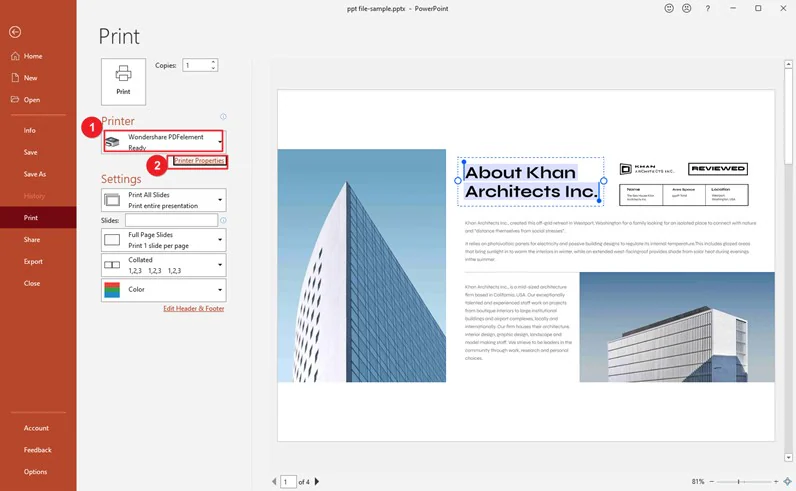This screenshot has height=491, width=796.
Task: Click the printer icon Print button
Action: tap(123, 81)
